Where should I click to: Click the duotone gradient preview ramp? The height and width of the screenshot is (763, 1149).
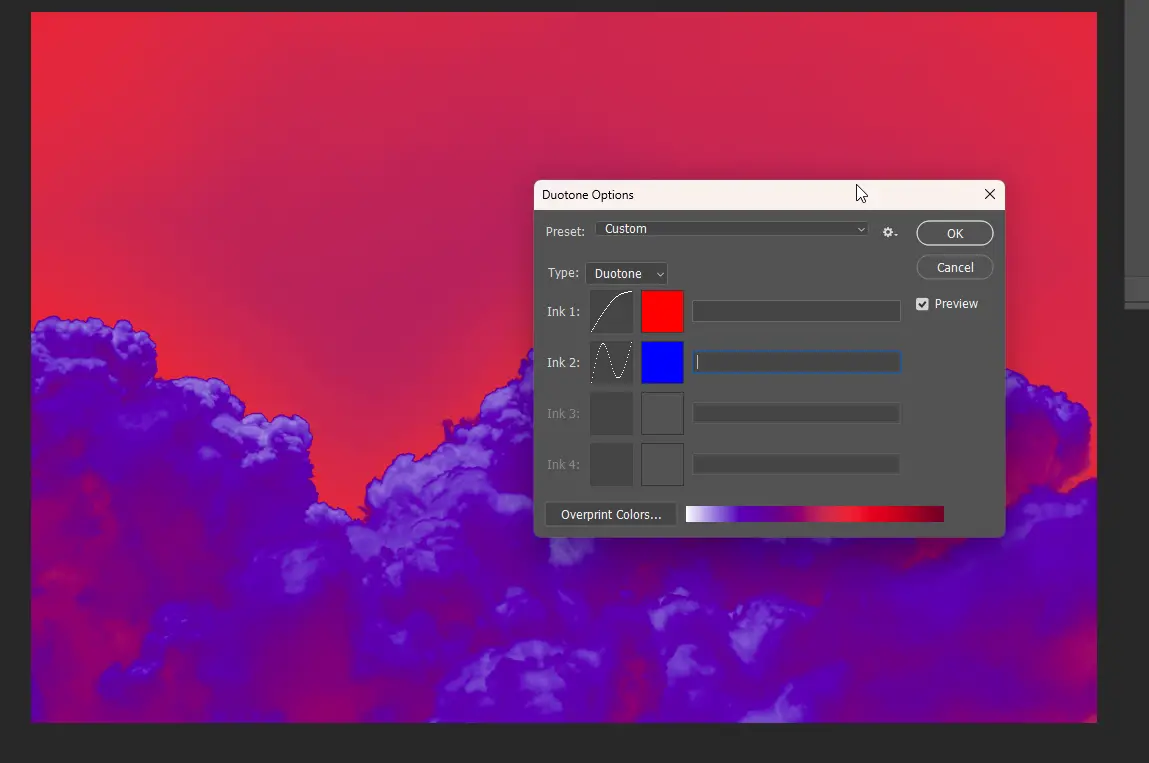click(814, 513)
